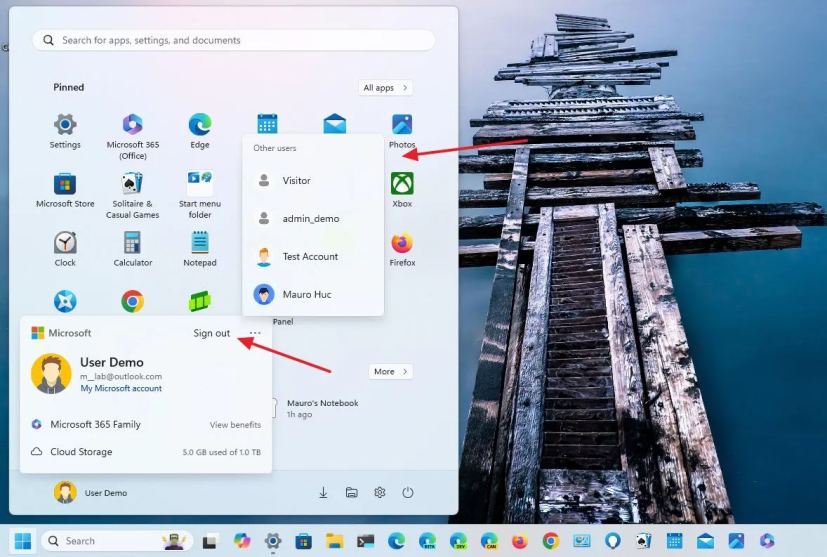Screen dimensions: 827x557
Task: Launch Copilot from the taskbar
Action: pyautogui.click(x=242, y=541)
